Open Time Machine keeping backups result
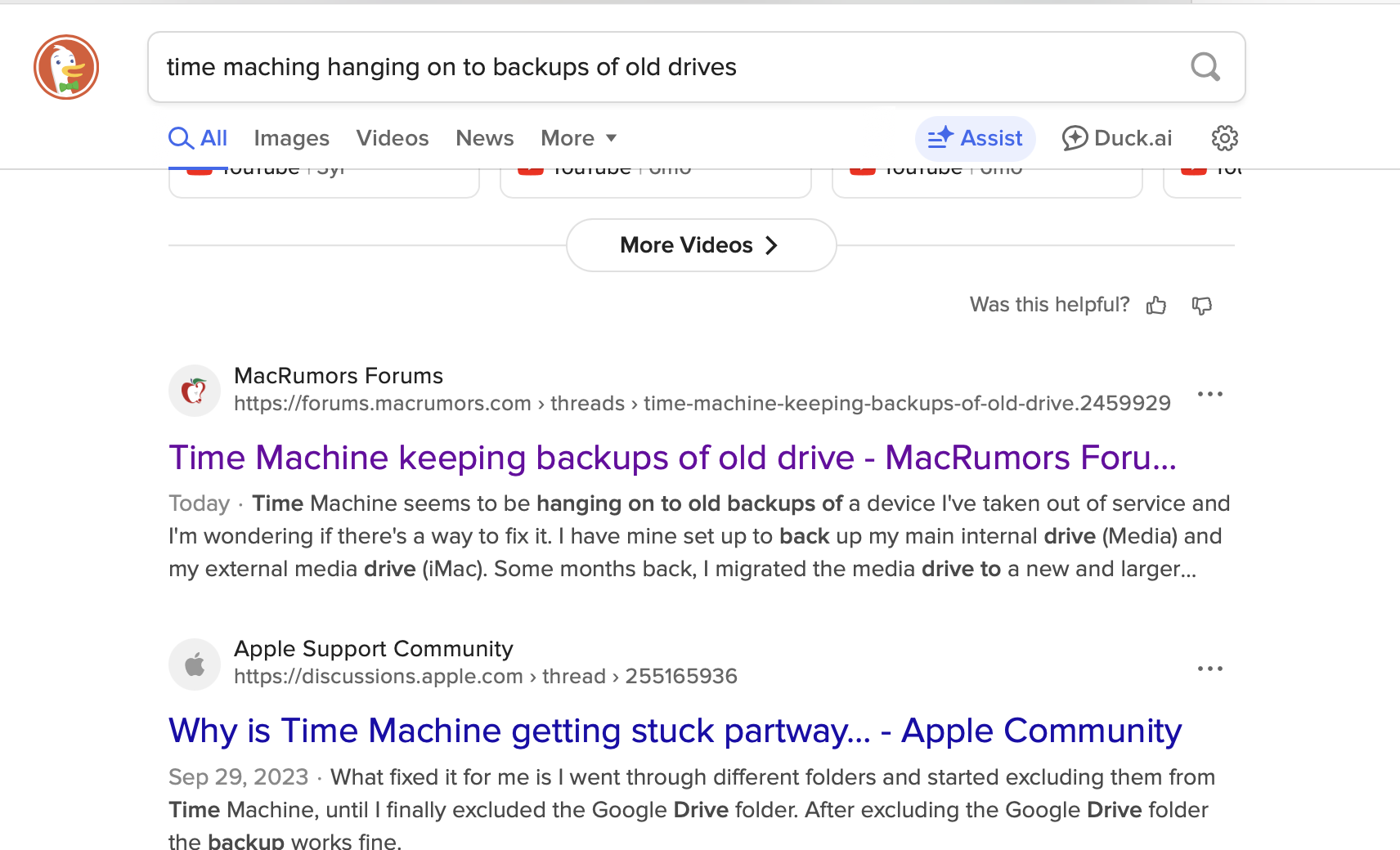 [x=672, y=458]
